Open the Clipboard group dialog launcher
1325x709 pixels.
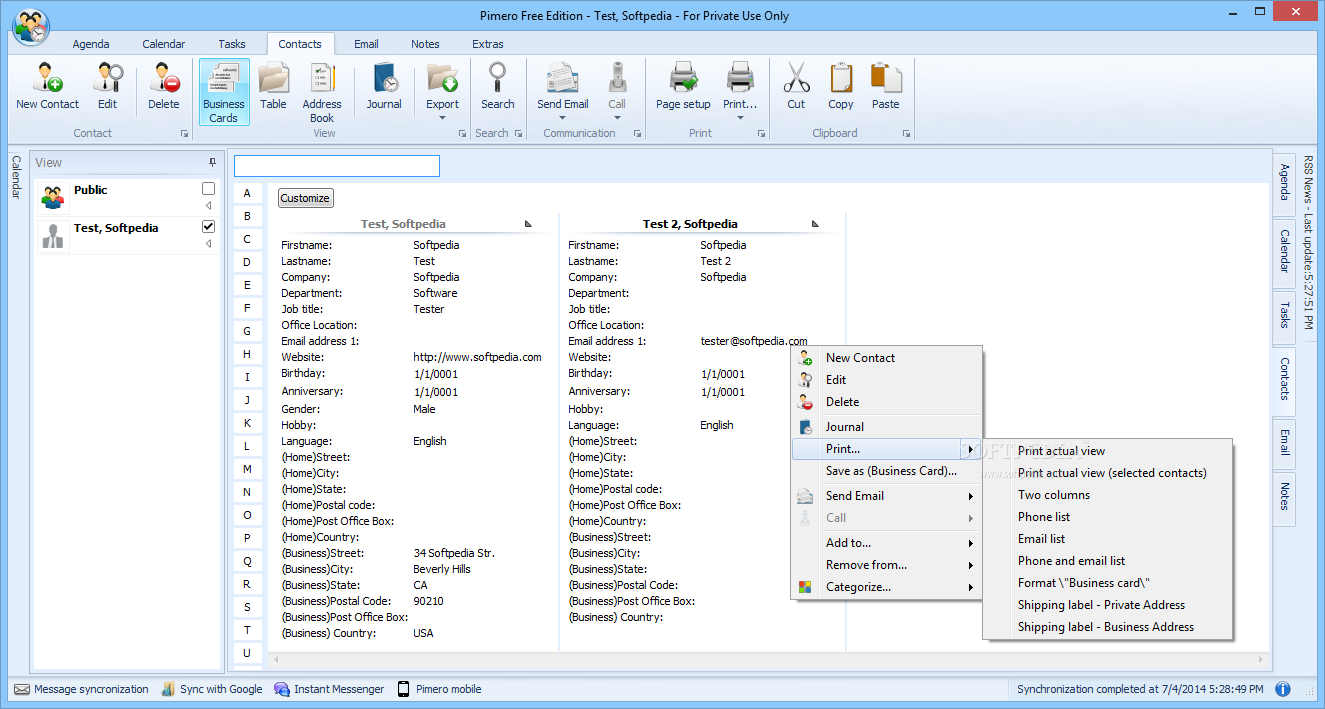pyautogui.click(x=906, y=133)
